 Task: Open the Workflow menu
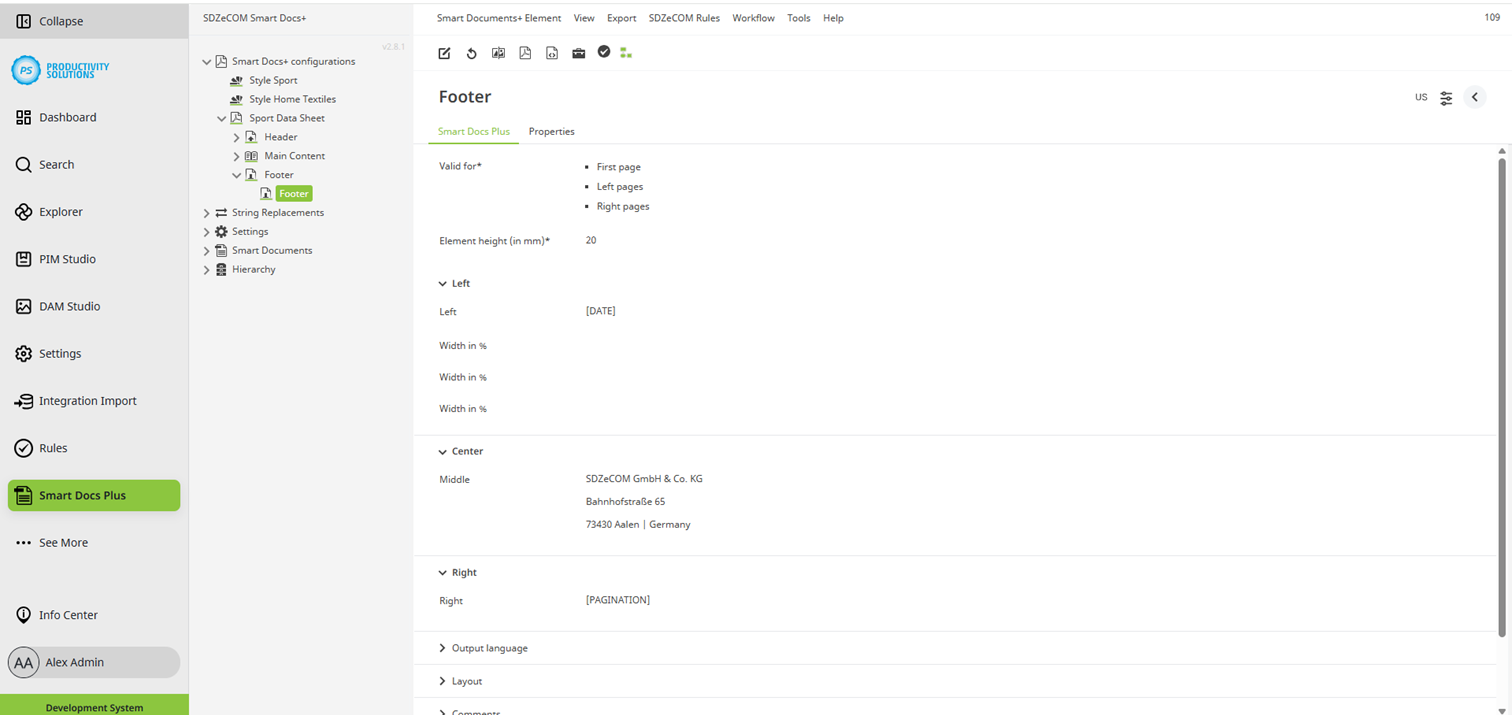(753, 17)
